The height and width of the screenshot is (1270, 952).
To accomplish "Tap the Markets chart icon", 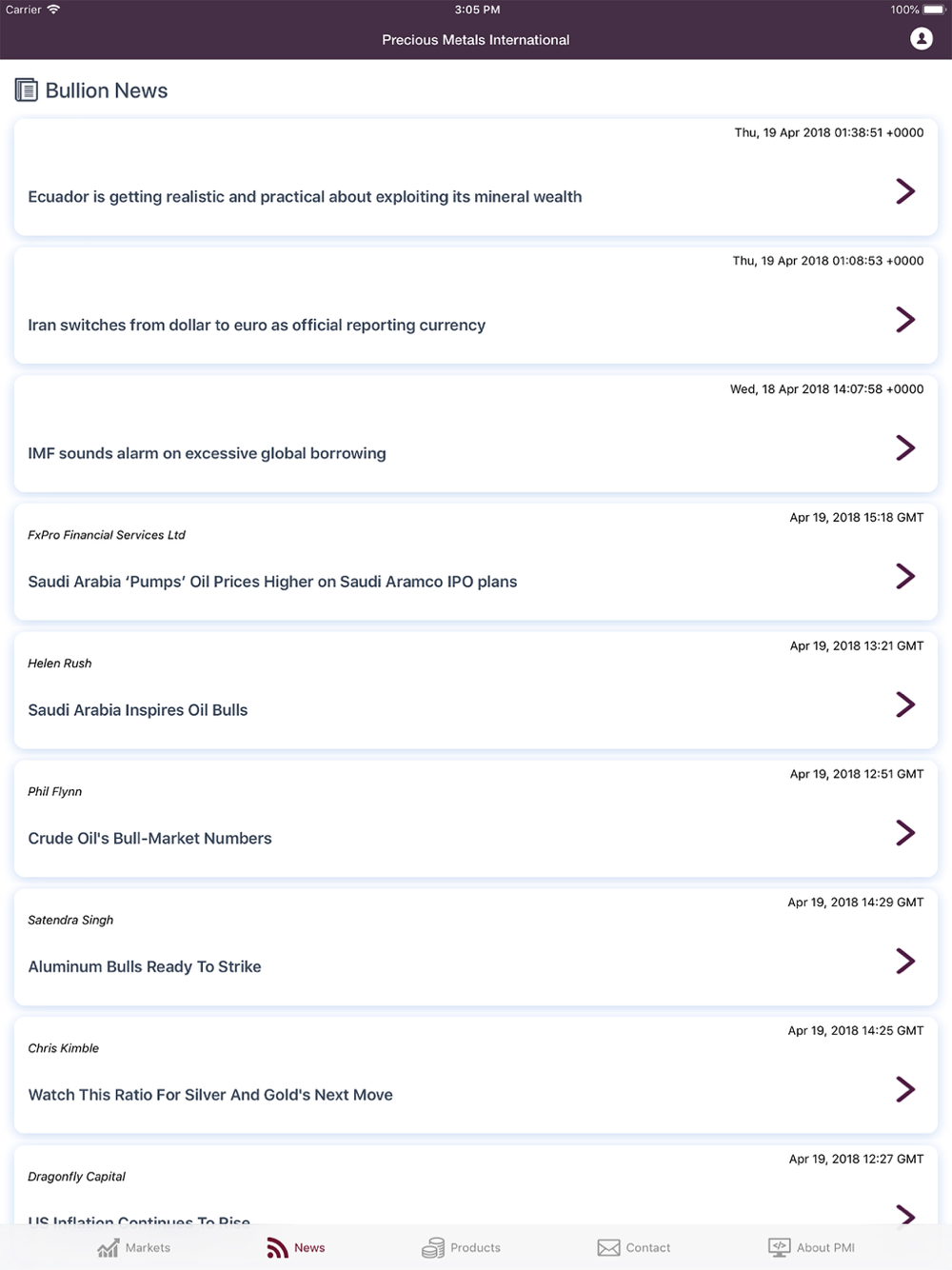I will pyautogui.click(x=109, y=1247).
